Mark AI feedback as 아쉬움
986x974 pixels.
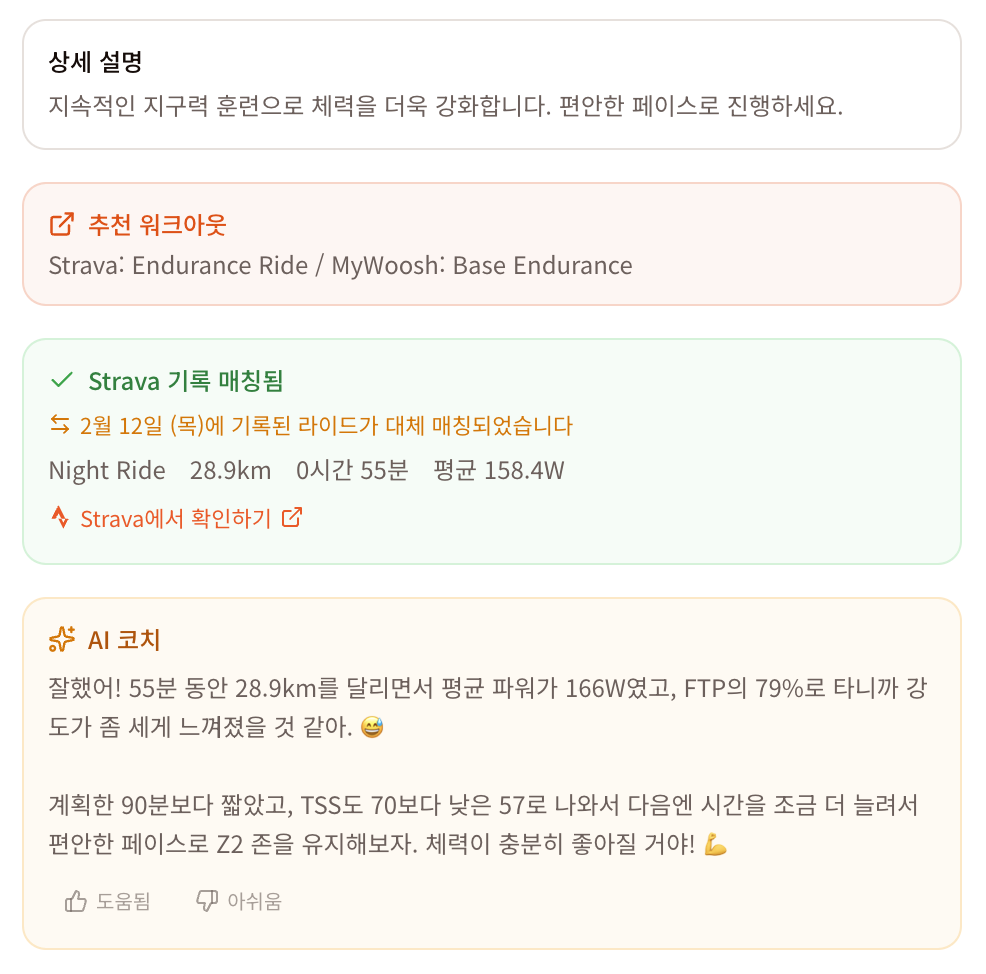[239, 901]
